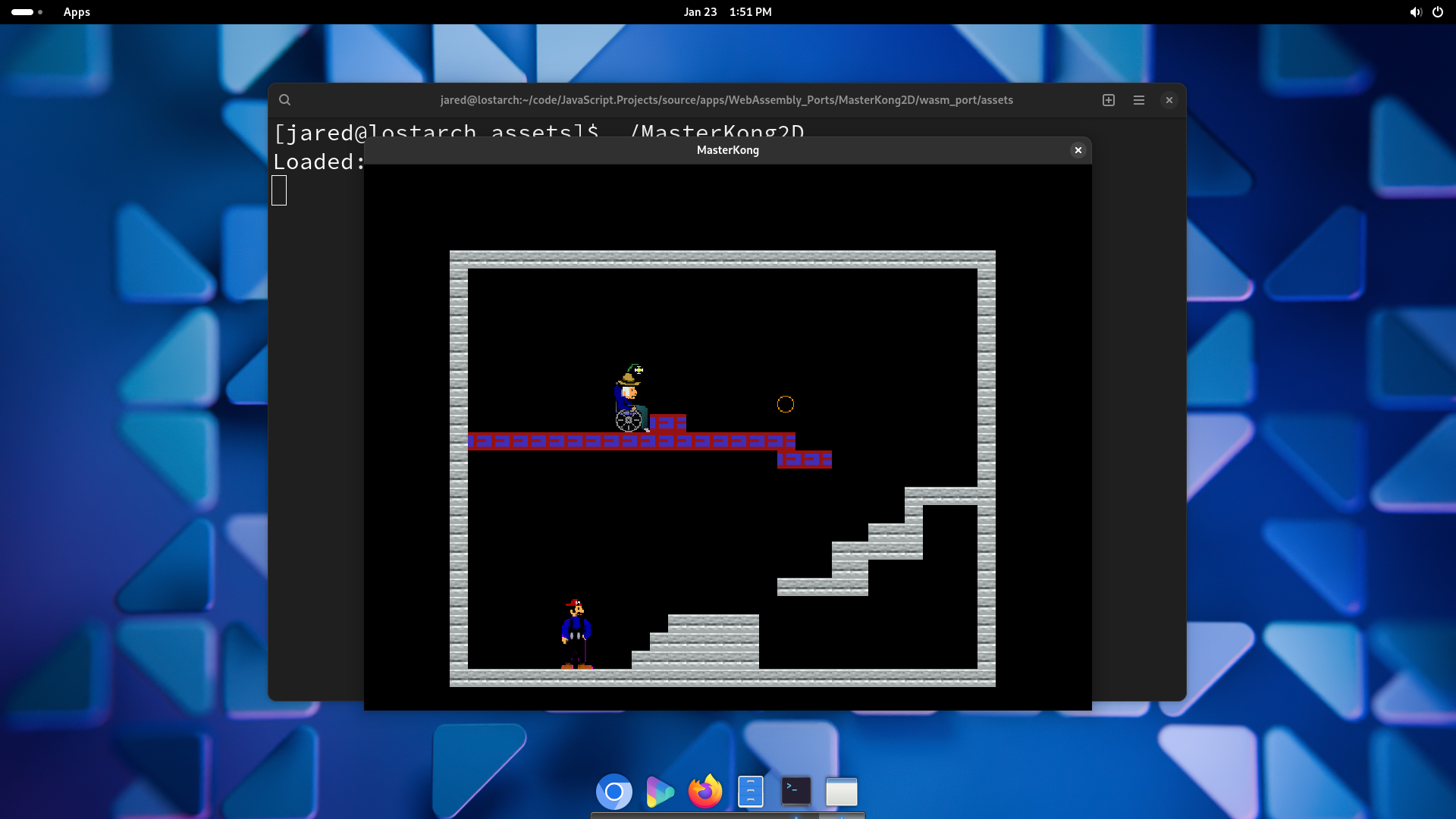The width and height of the screenshot is (1456, 819).
Task: Click the workspace indicator pill in top bar
Action: [x=27, y=12]
